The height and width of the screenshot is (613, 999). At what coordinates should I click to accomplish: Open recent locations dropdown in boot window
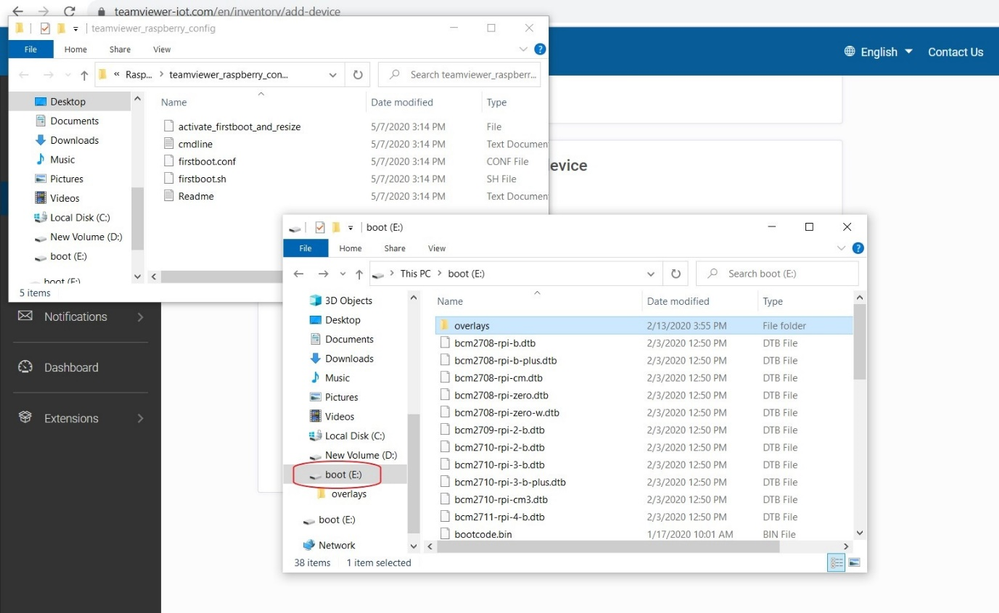(343, 274)
